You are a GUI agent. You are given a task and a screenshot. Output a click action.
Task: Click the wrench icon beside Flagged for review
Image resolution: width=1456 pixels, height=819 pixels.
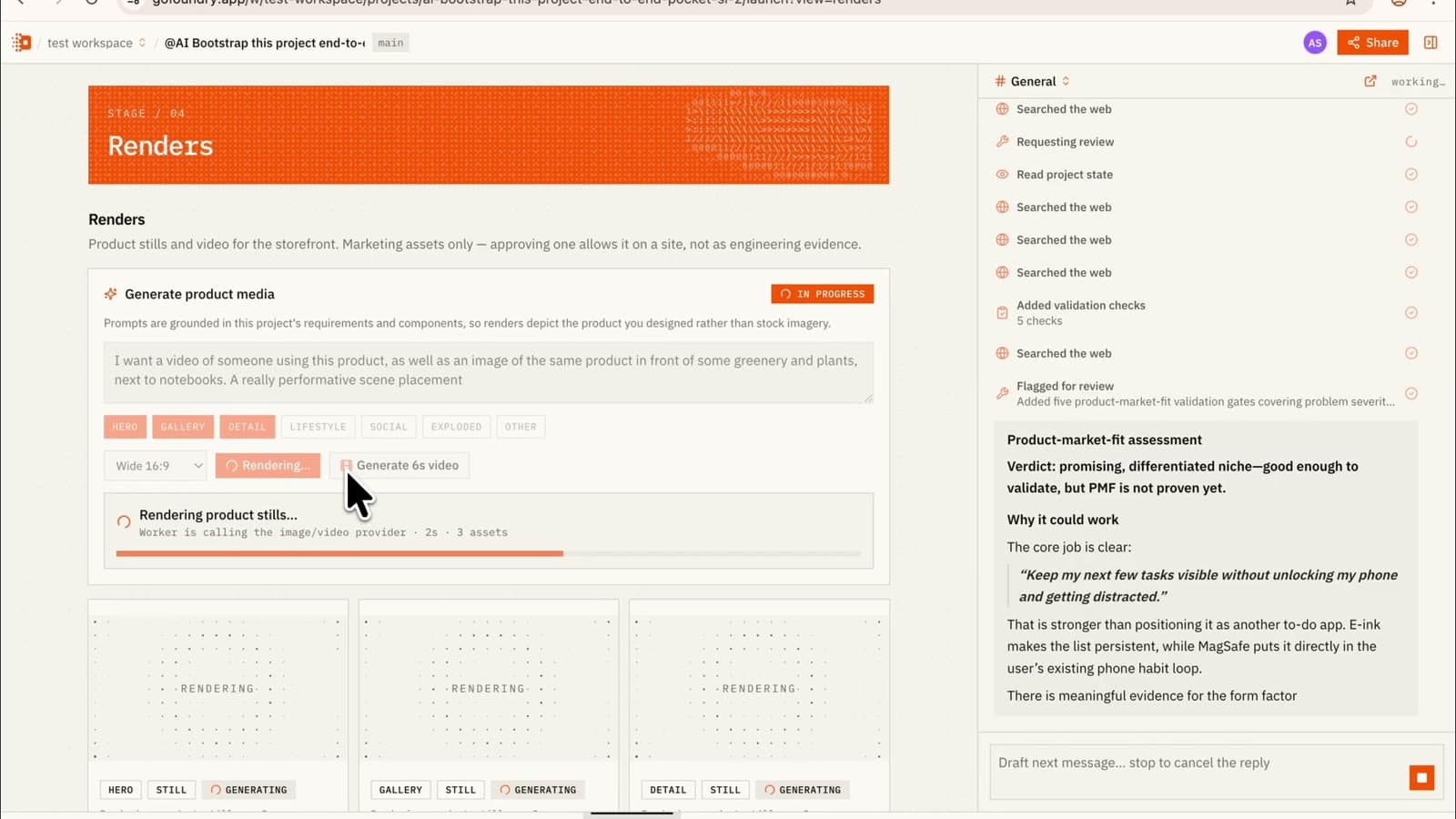click(x=1002, y=394)
